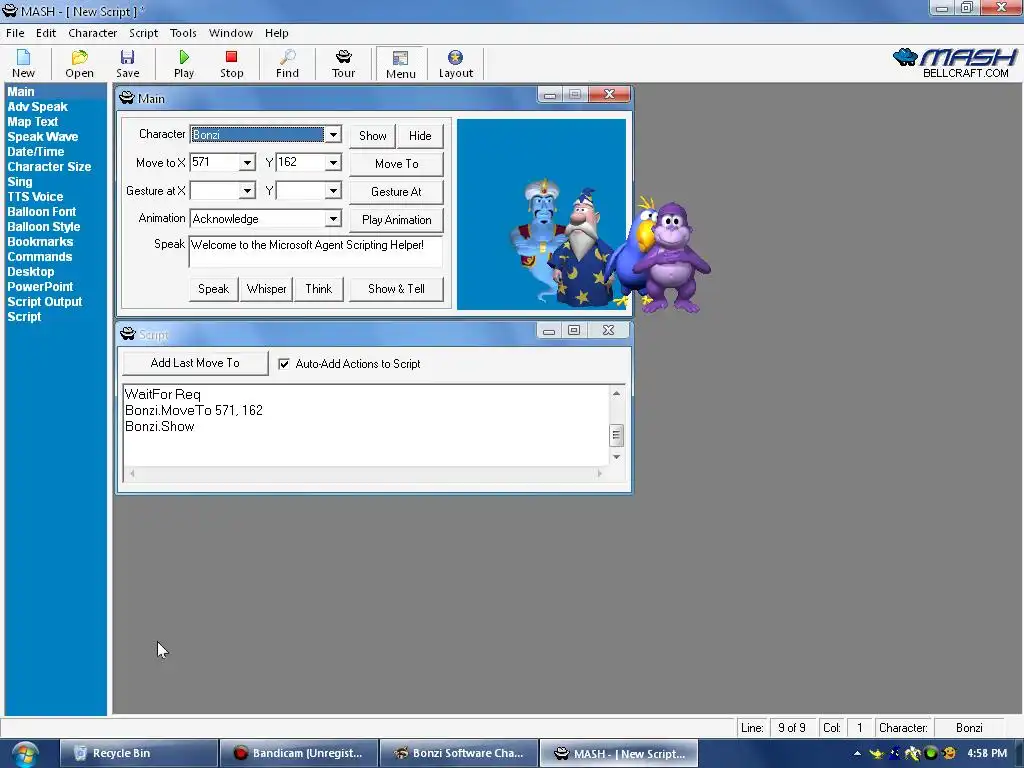Image resolution: width=1024 pixels, height=768 pixels.
Task: Open the Tools menu
Action: click(x=183, y=33)
